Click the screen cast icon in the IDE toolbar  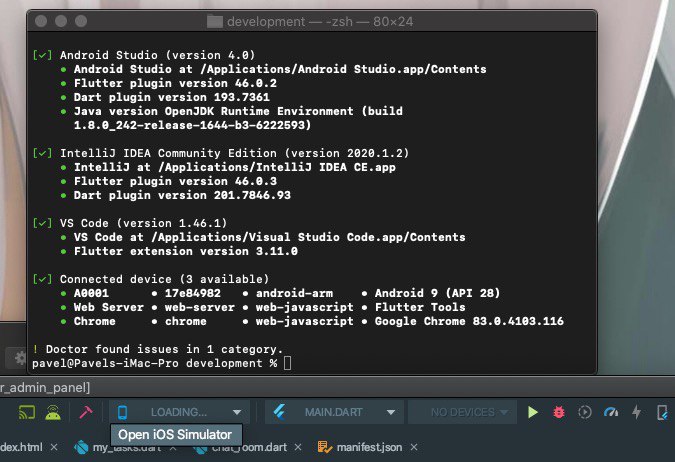click(27, 412)
